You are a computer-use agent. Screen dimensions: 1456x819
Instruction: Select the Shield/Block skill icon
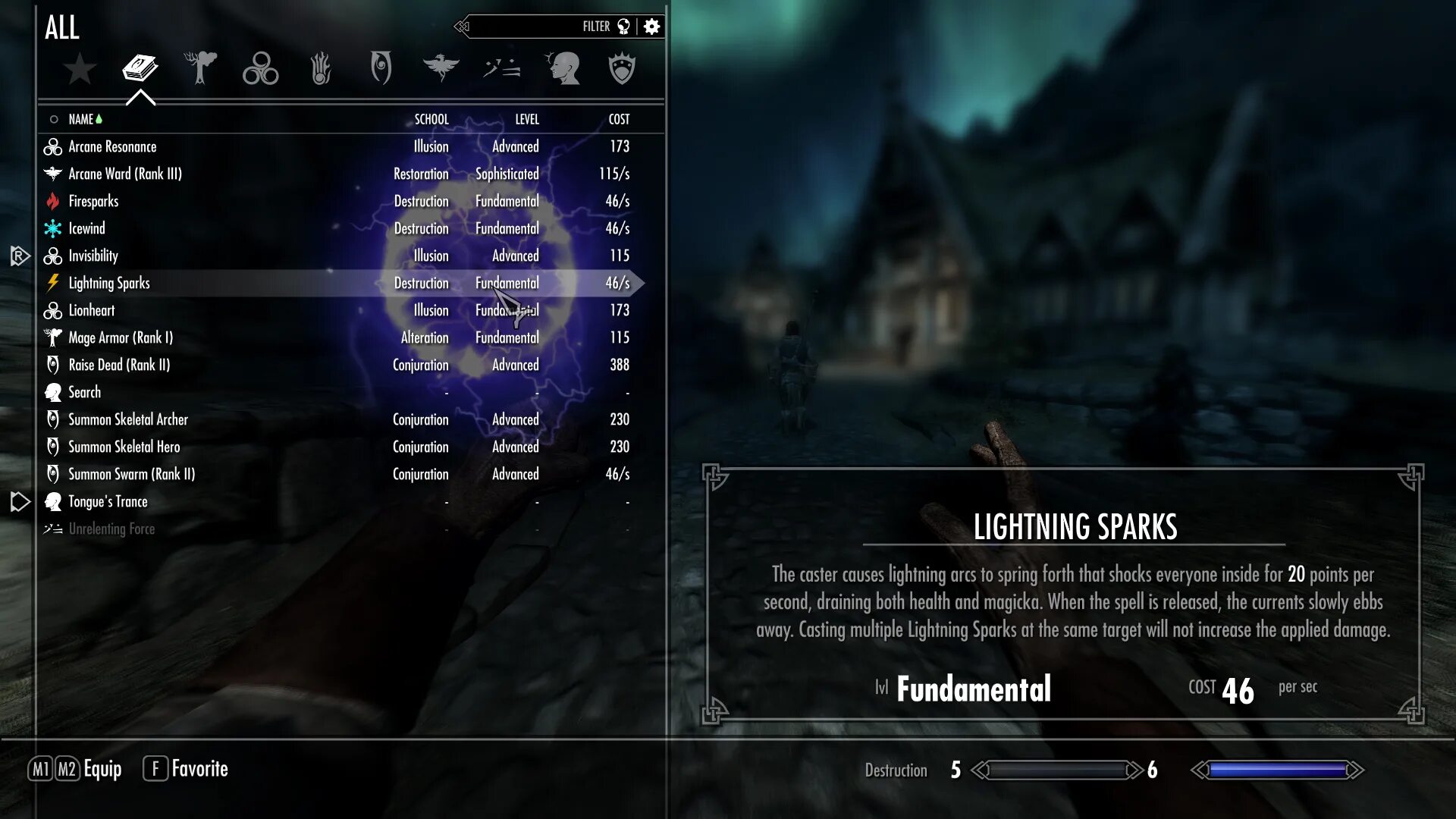pos(622,68)
